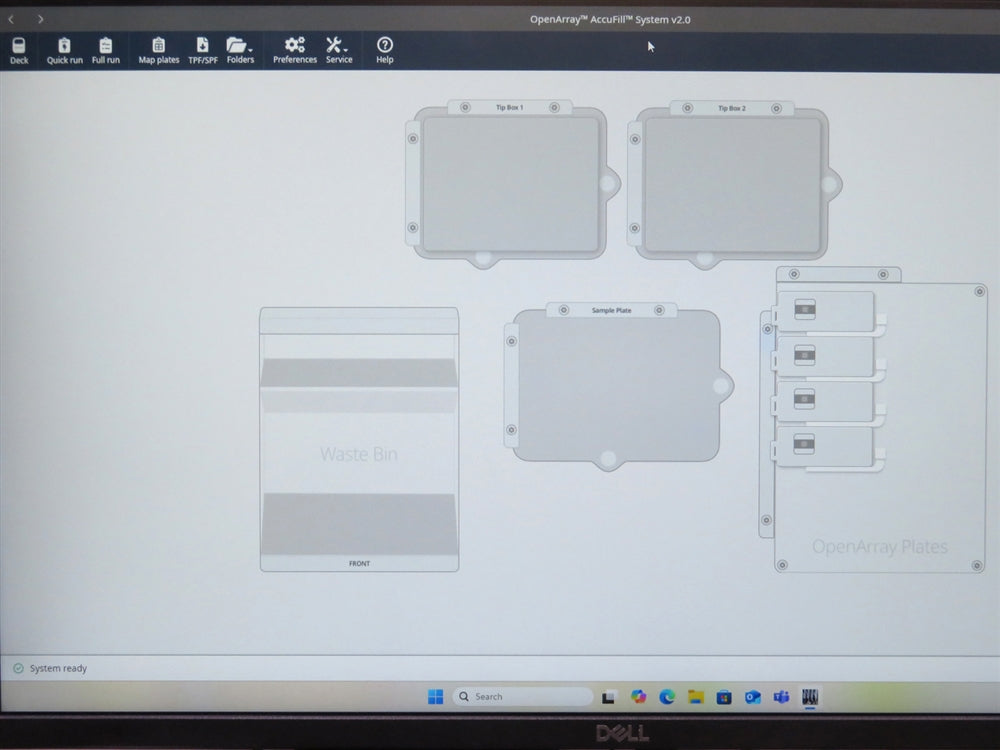The width and height of the screenshot is (1000, 750).
Task: Launch Copilot from the taskbar
Action: 638,696
